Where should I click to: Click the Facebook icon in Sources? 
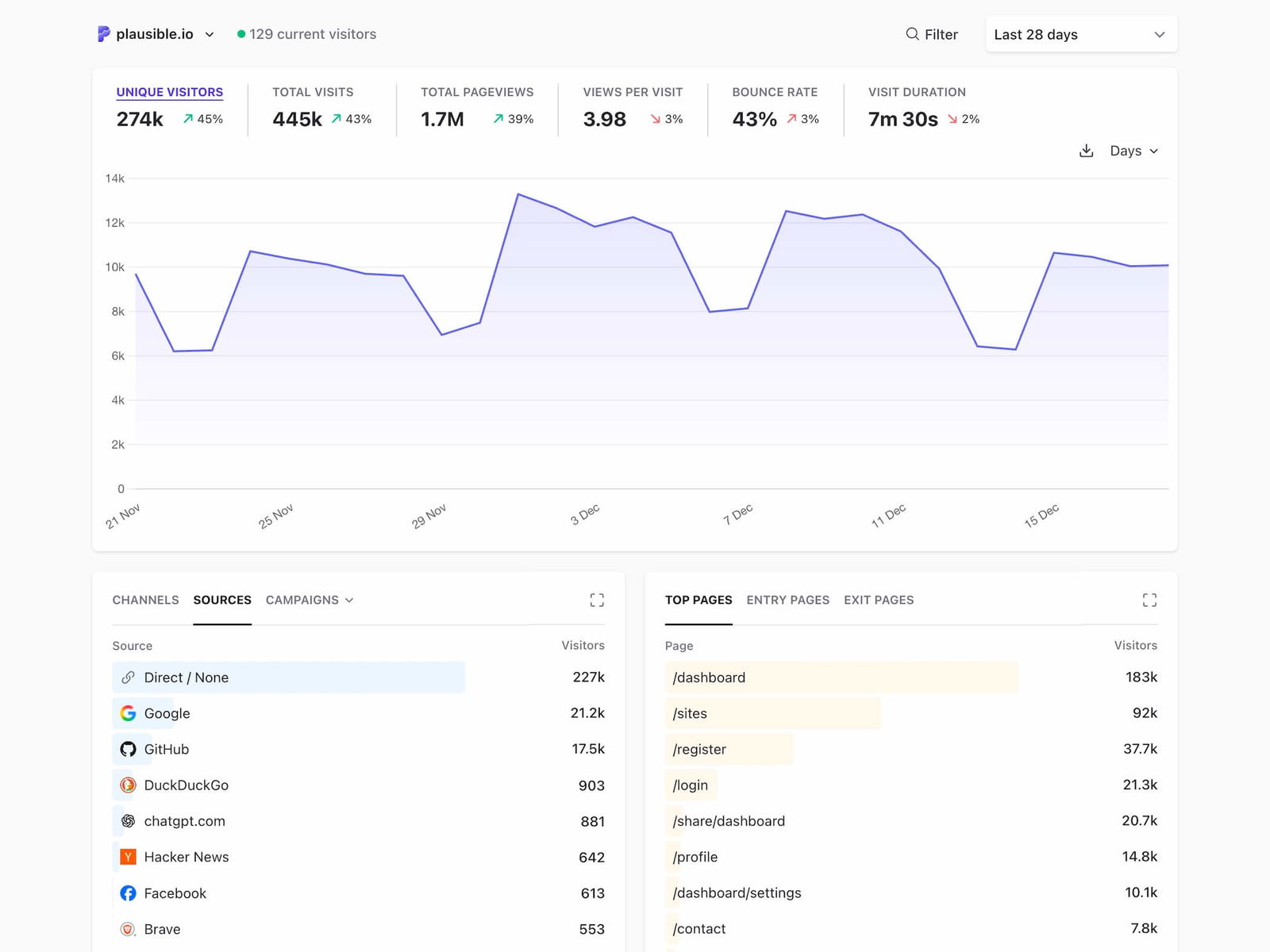pyautogui.click(x=128, y=892)
